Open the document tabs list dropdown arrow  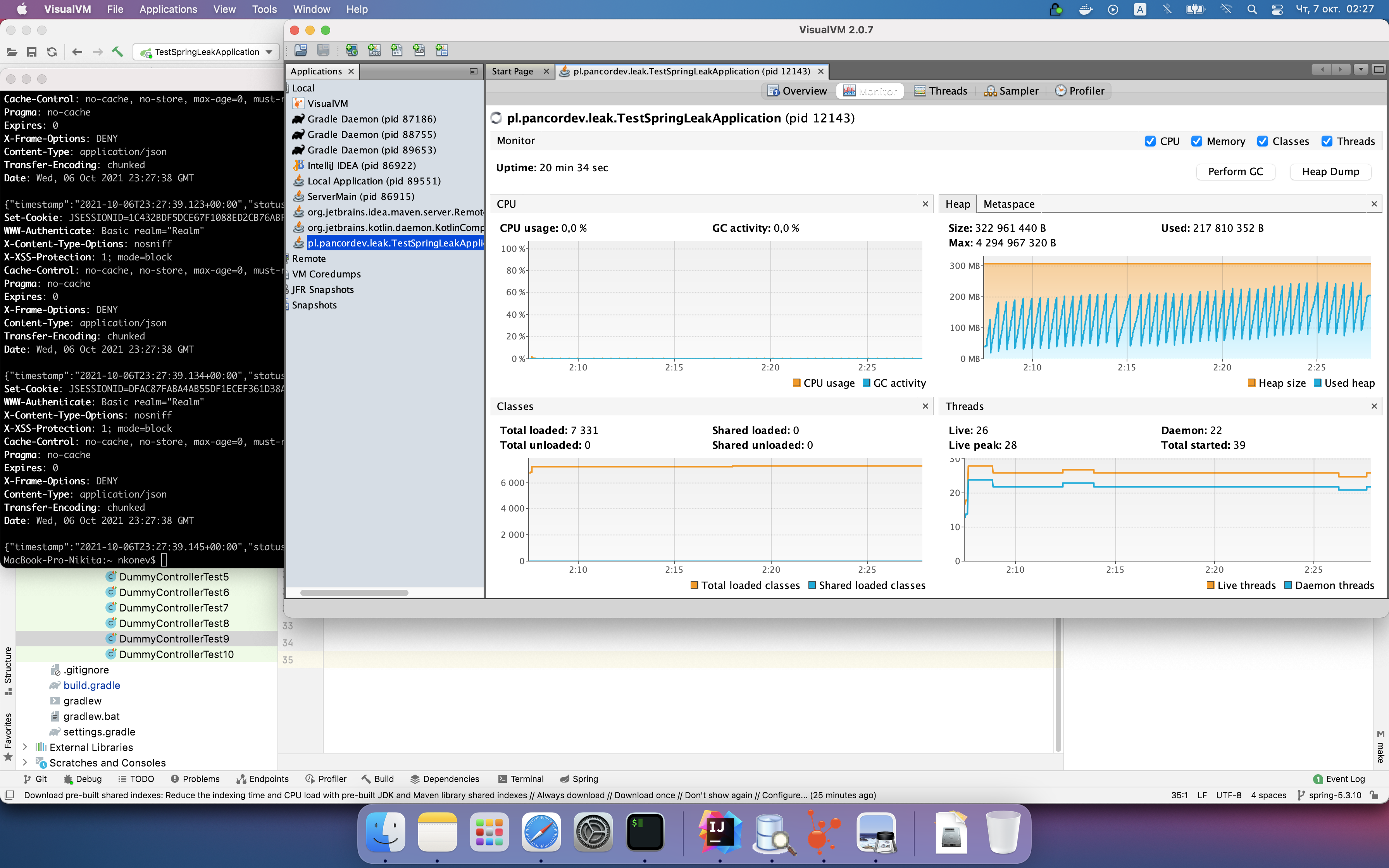1360,69
